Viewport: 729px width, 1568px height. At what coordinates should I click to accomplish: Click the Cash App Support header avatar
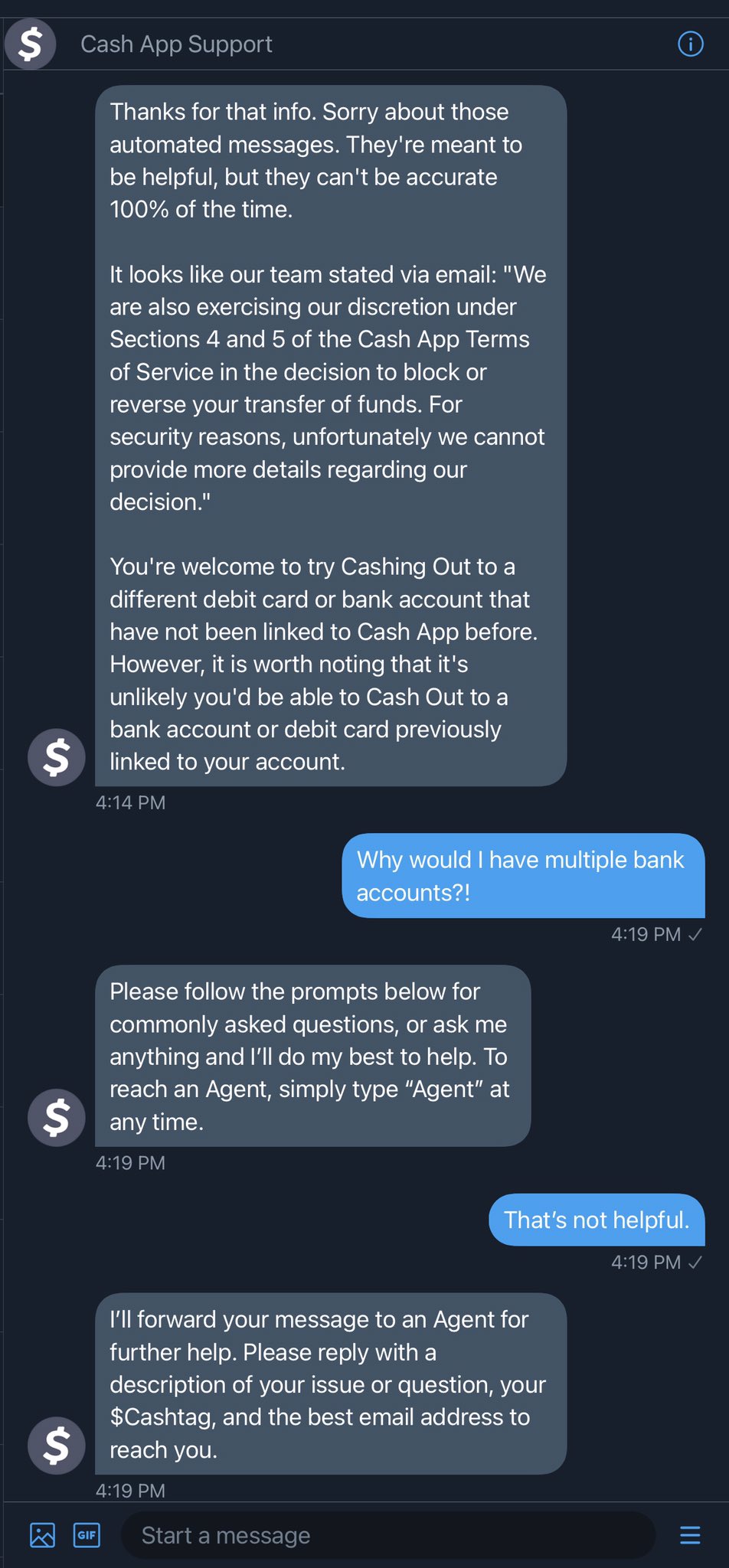coord(31,44)
